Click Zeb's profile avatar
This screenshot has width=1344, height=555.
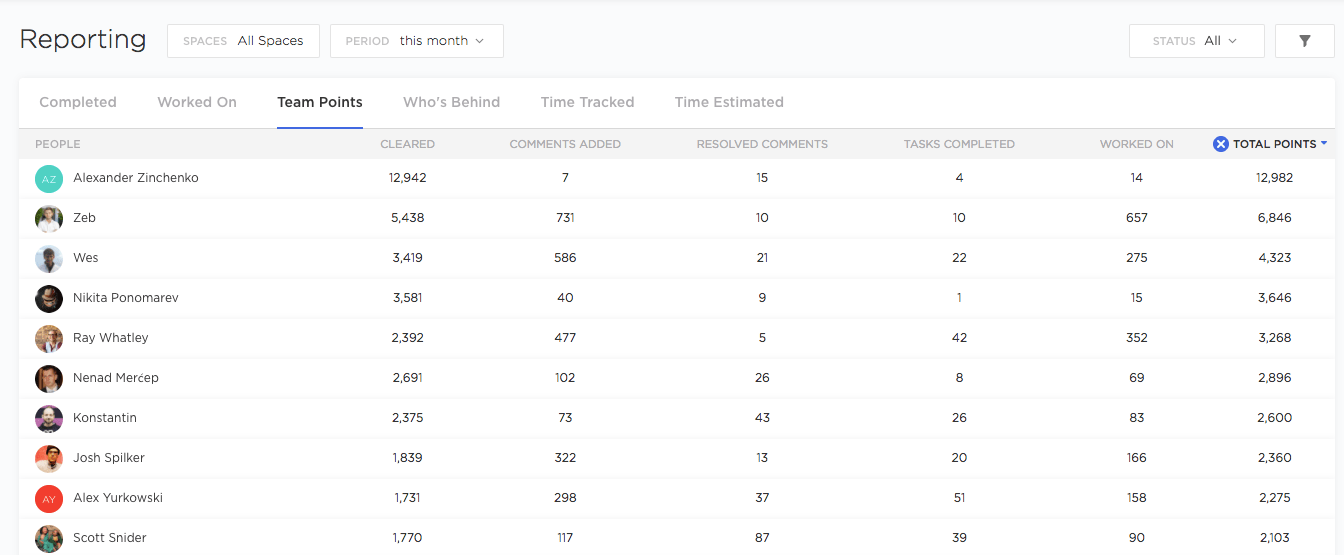click(x=49, y=218)
